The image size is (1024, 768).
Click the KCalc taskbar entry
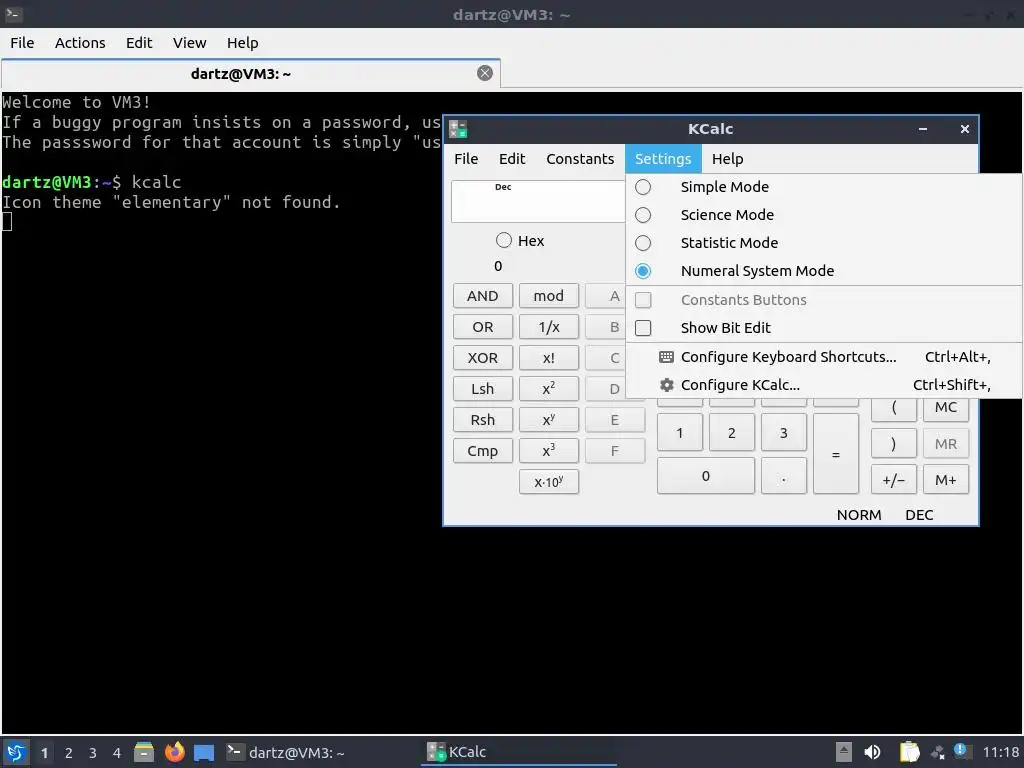point(519,752)
